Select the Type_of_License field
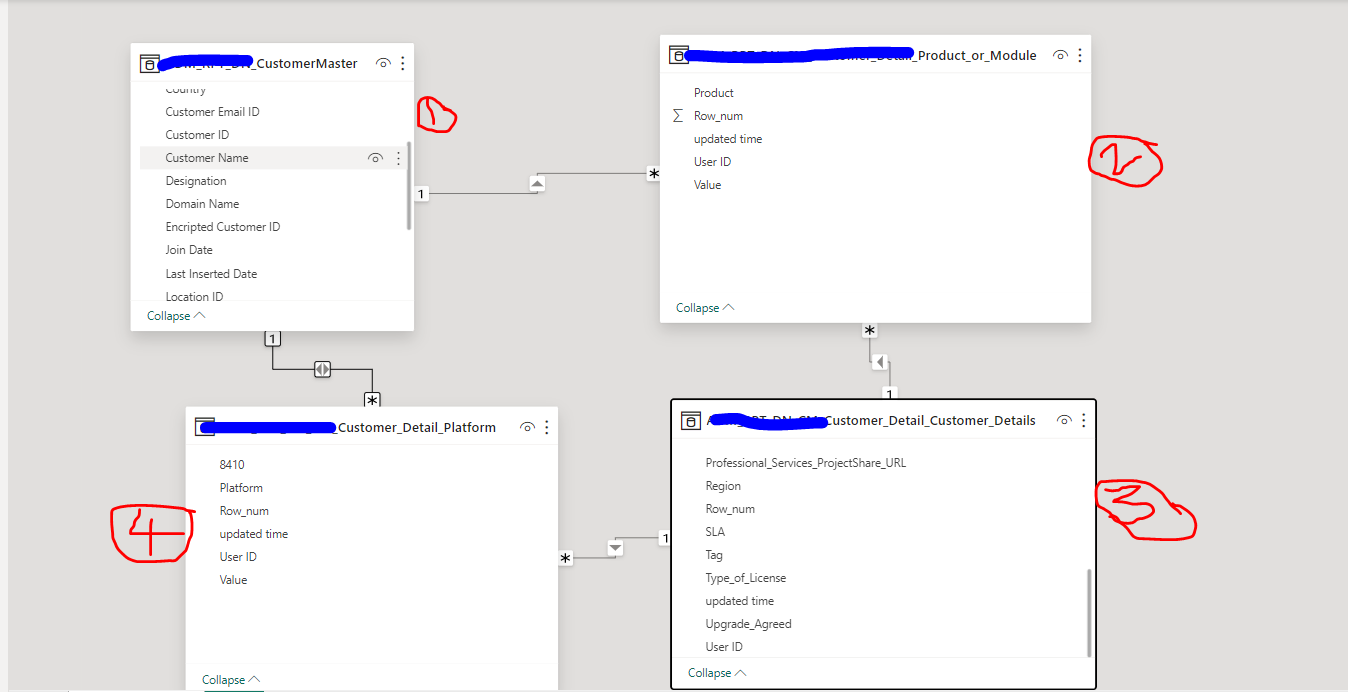Image resolution: width=1348 pixels, height=692 pixels. click(746, 578)
